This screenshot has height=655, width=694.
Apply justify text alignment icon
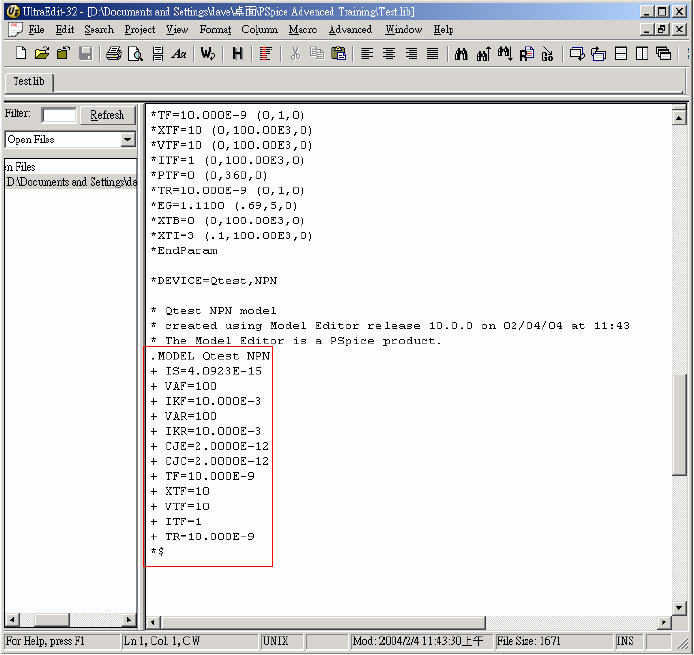(432, 54)
